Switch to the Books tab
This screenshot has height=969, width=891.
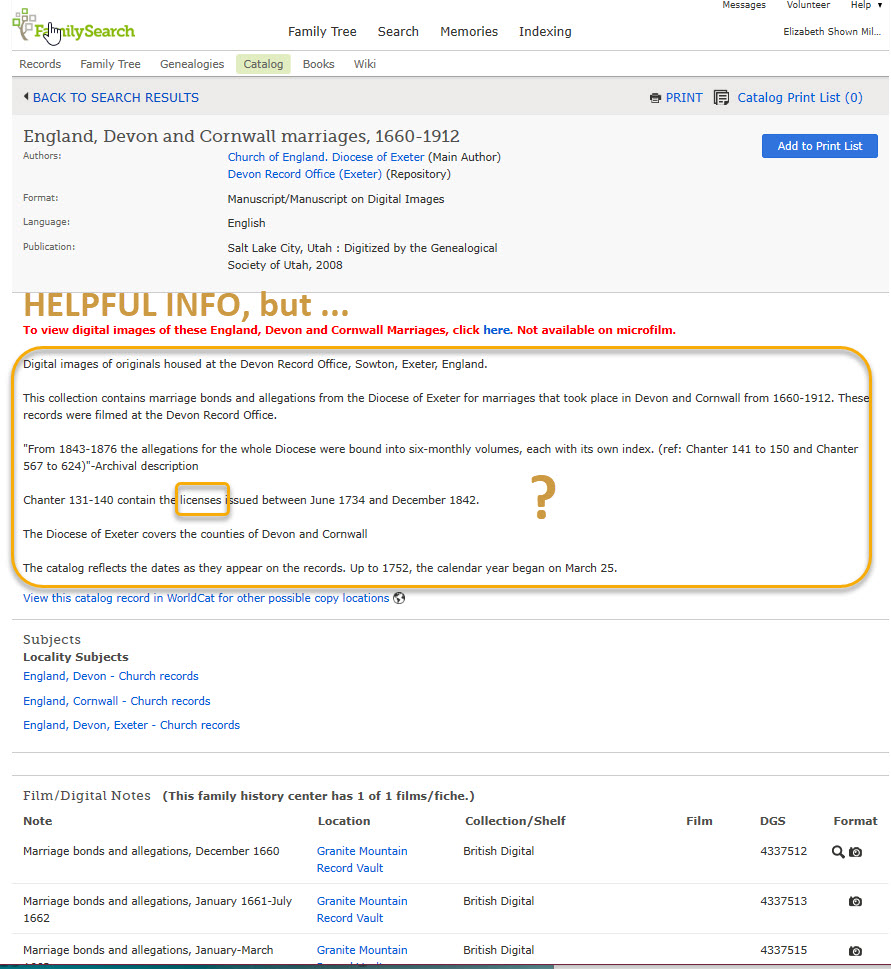click(x=318, y=64)
